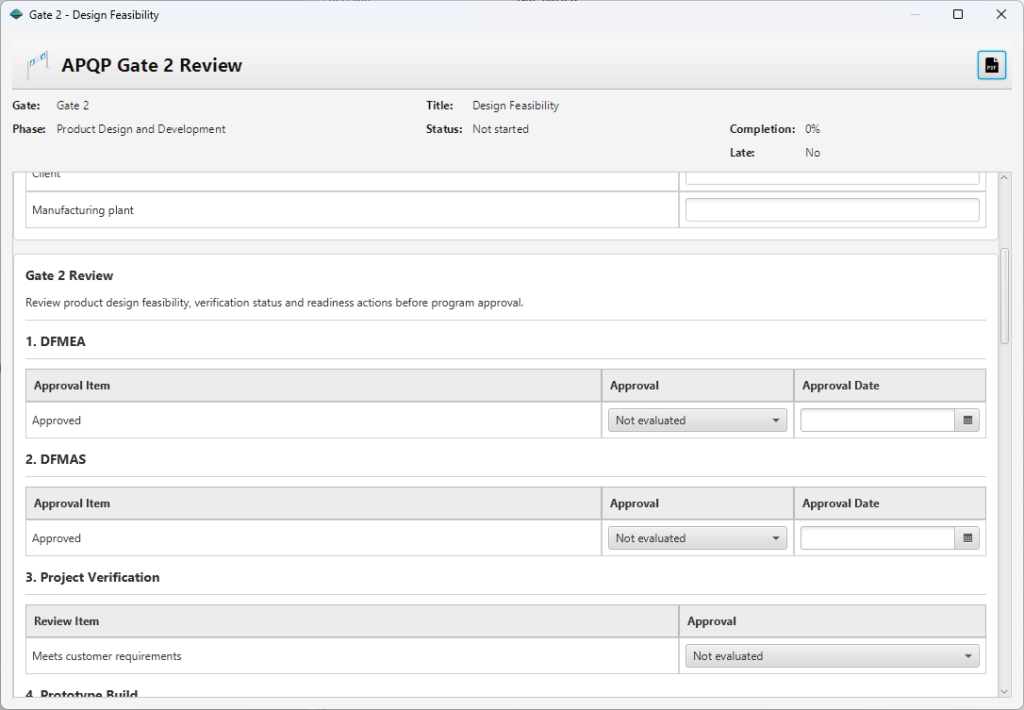
Task: Expand the DFMAS Approval dropdown
Action: coord(697,539)
